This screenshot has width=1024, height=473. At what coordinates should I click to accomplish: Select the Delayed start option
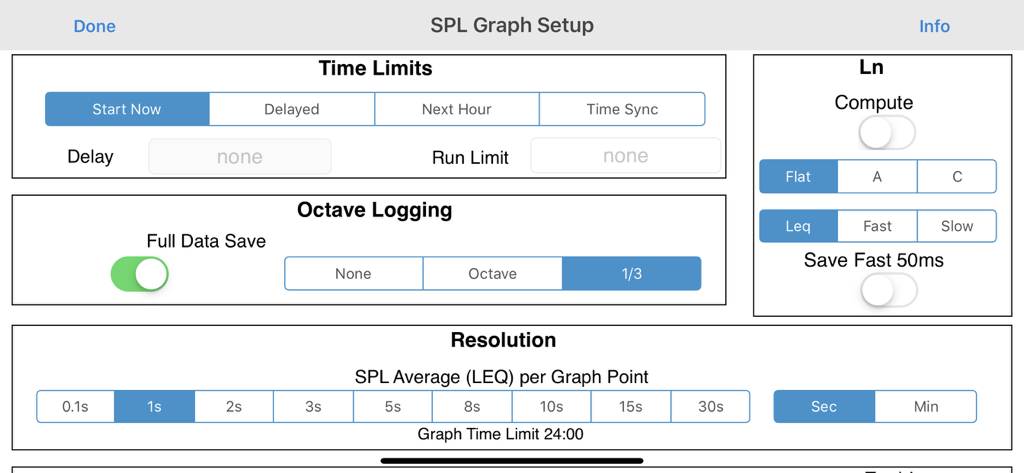pyautogui.click(x=292, y=109)
